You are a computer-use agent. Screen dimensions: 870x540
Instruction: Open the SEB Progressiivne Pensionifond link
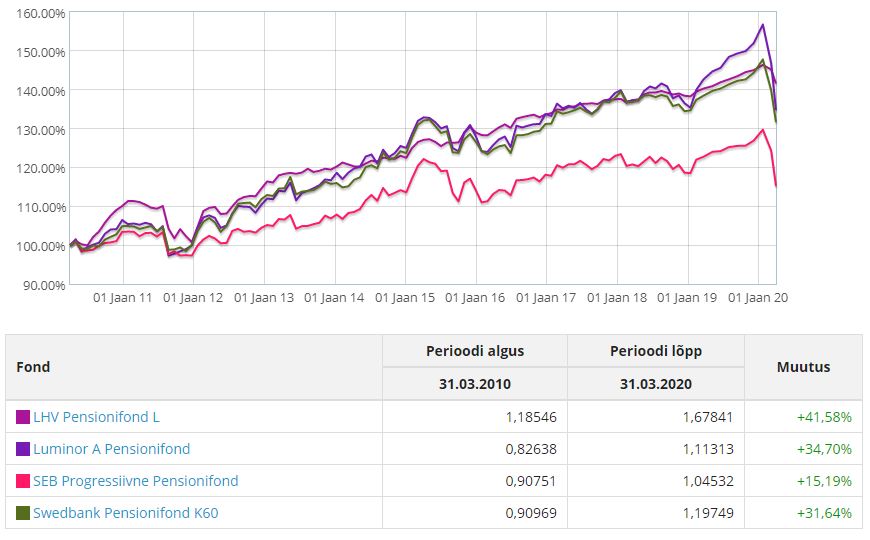pyautogui.click(x=135, y=481)
